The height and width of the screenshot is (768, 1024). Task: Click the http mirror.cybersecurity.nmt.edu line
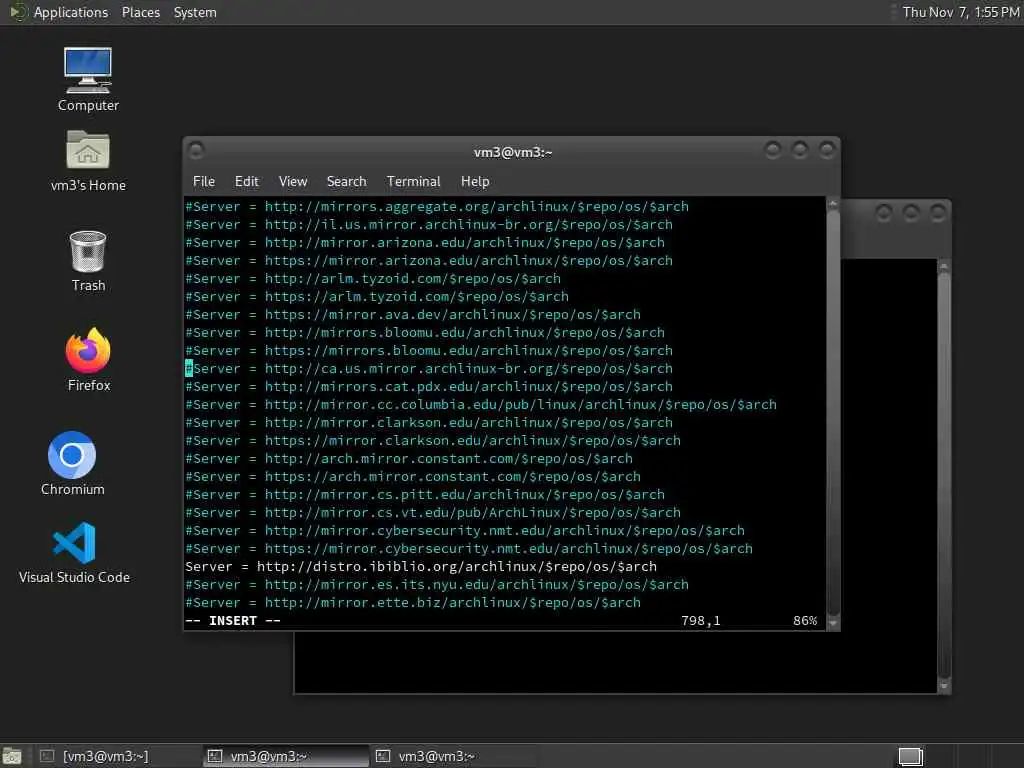click(x=465, y=531)
